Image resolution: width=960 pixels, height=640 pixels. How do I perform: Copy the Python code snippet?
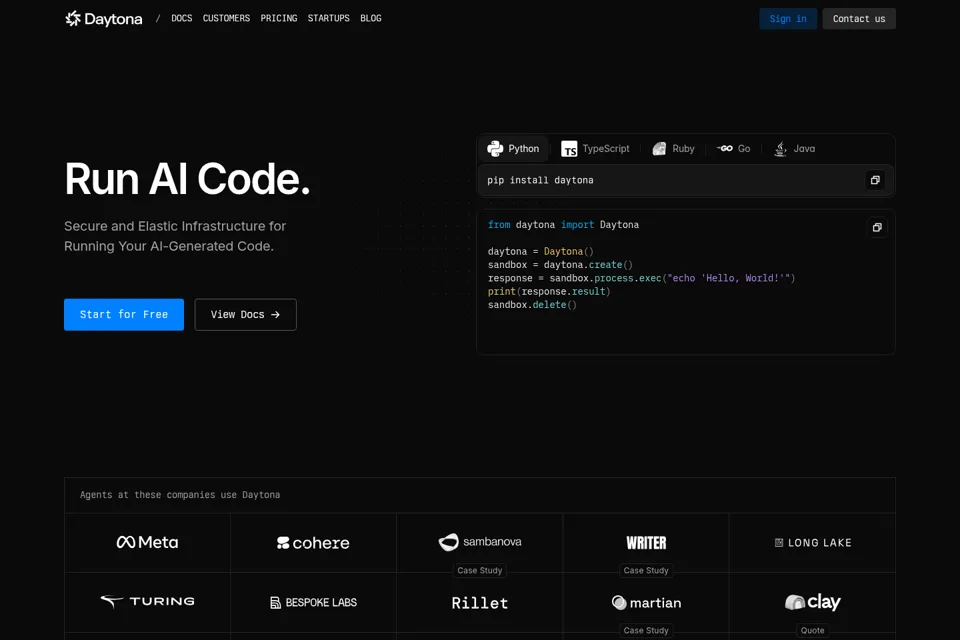[877, 227]
